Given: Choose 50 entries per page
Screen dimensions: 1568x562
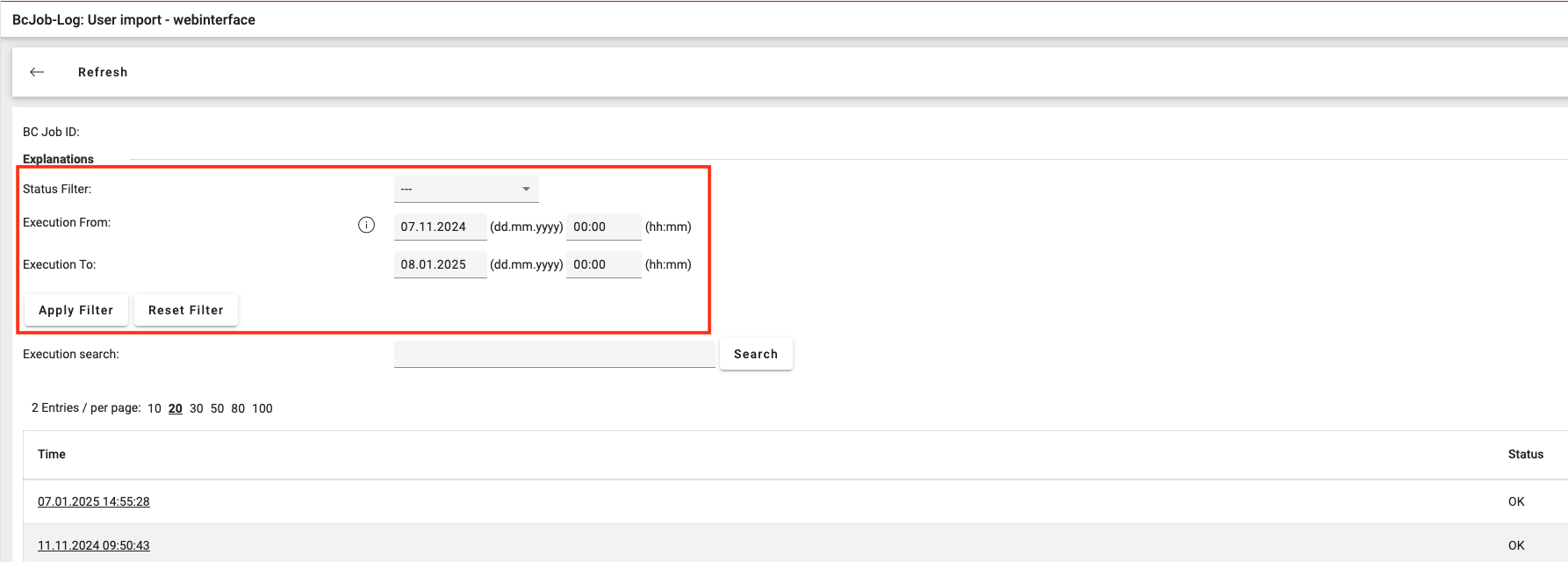Looking at the screenshot, I should [217, 408].
